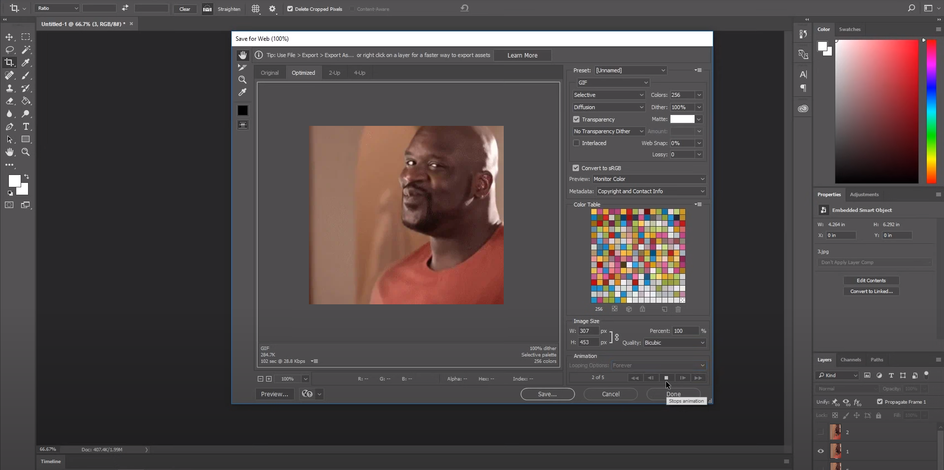This screenshot has width=944, height=470.
Task: Select the Dodge tool
Action: click(26, 114)
